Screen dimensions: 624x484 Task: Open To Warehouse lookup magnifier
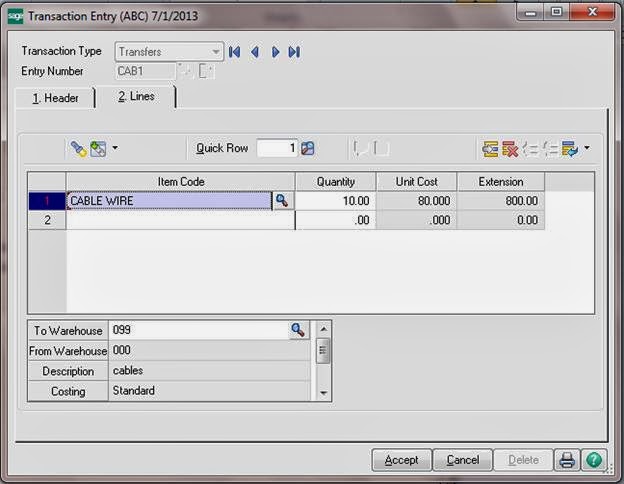(x=298, y=330)
